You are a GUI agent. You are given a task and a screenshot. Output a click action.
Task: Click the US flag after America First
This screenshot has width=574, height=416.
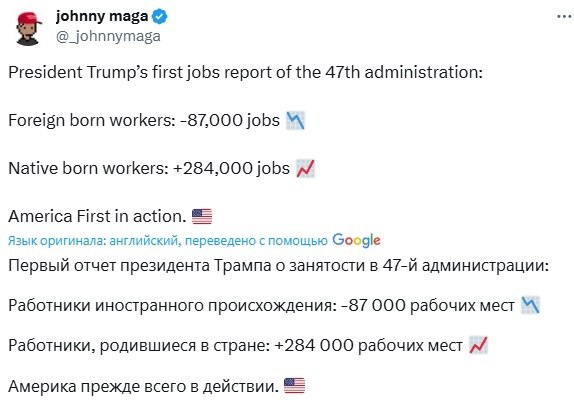pos(202,216)
